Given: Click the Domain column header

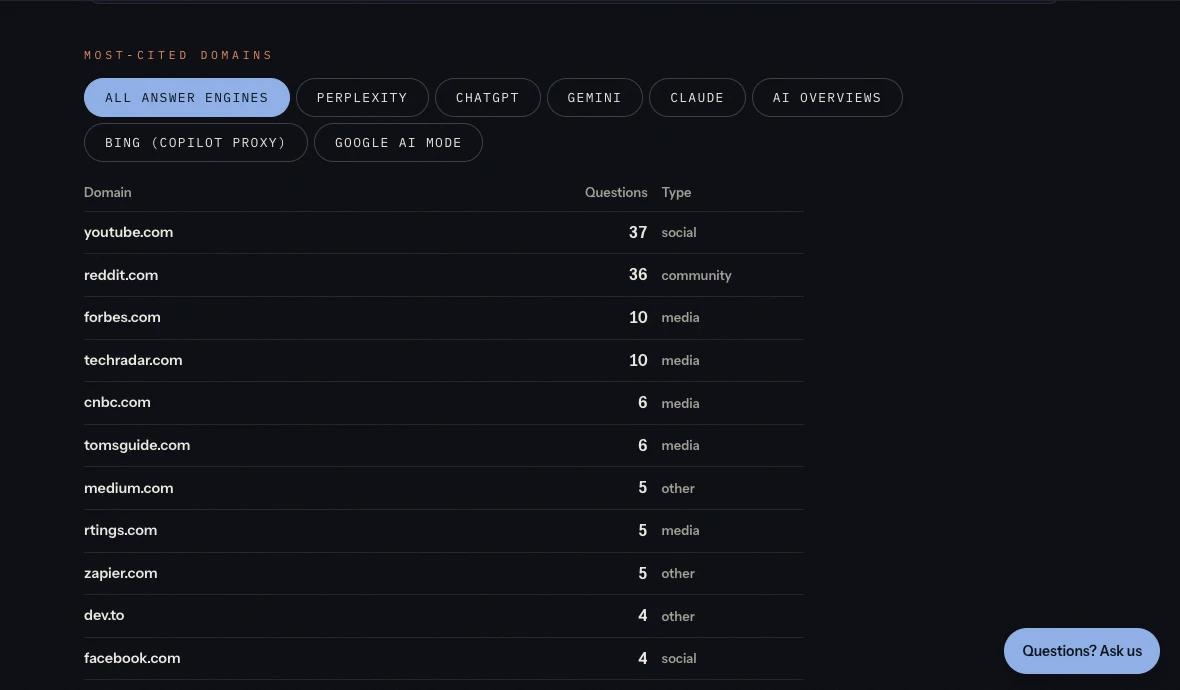Looking at the screenshot, I should [108, 193].
